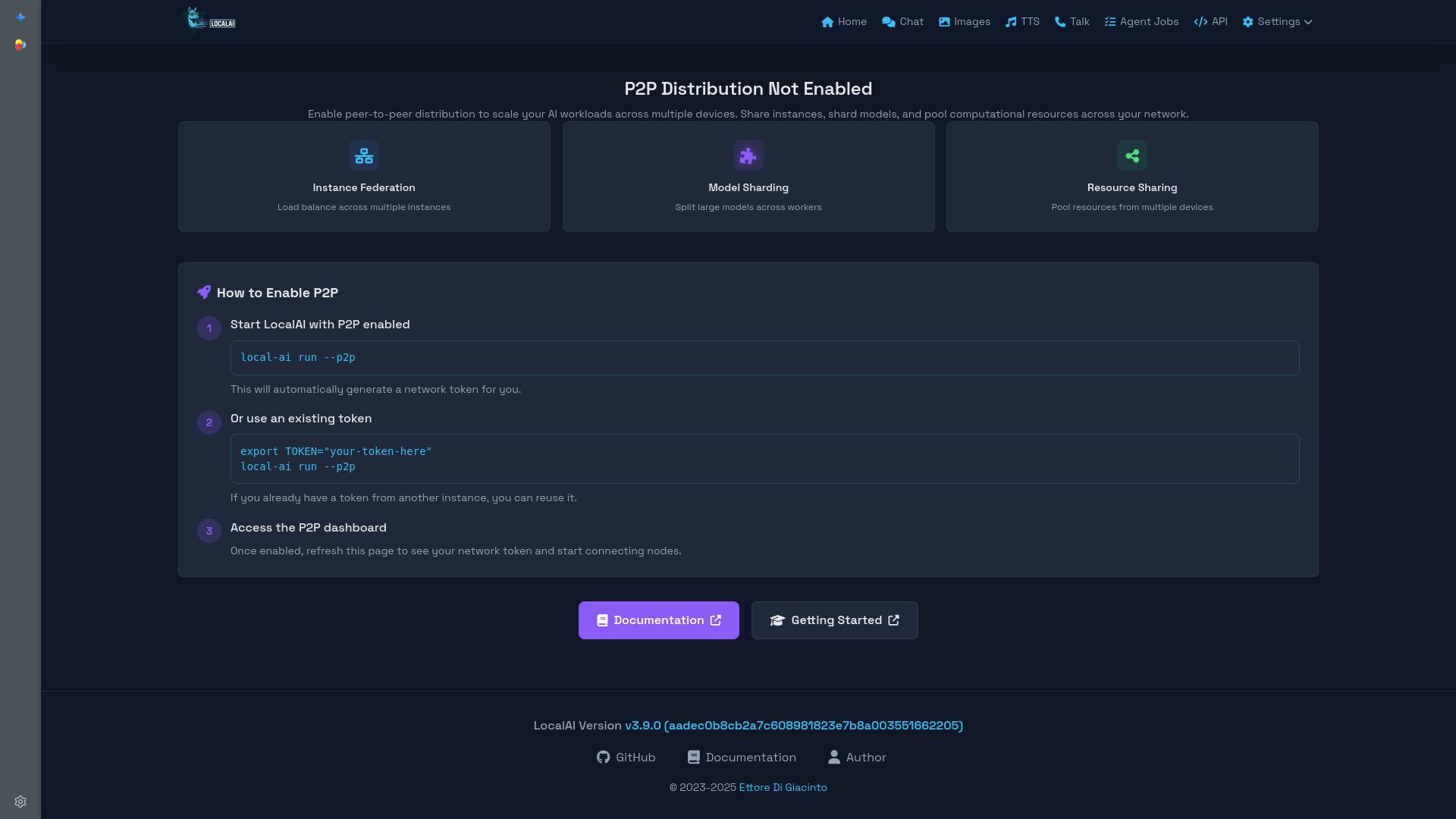This screenshot has width=1456, height=819.
Task: Open the TTS page
Action: pyautogui.click(x=1022, y=22)
